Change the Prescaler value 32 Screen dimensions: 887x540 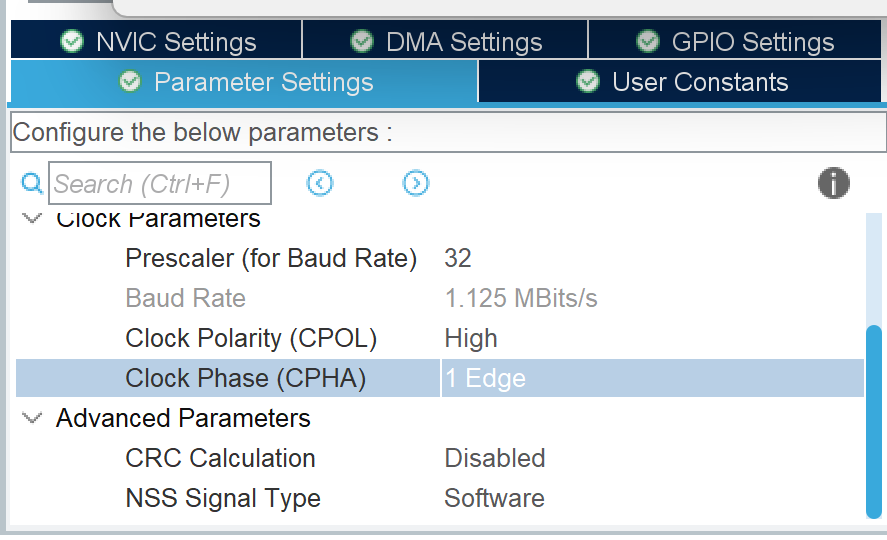click(x=652, y=258)
